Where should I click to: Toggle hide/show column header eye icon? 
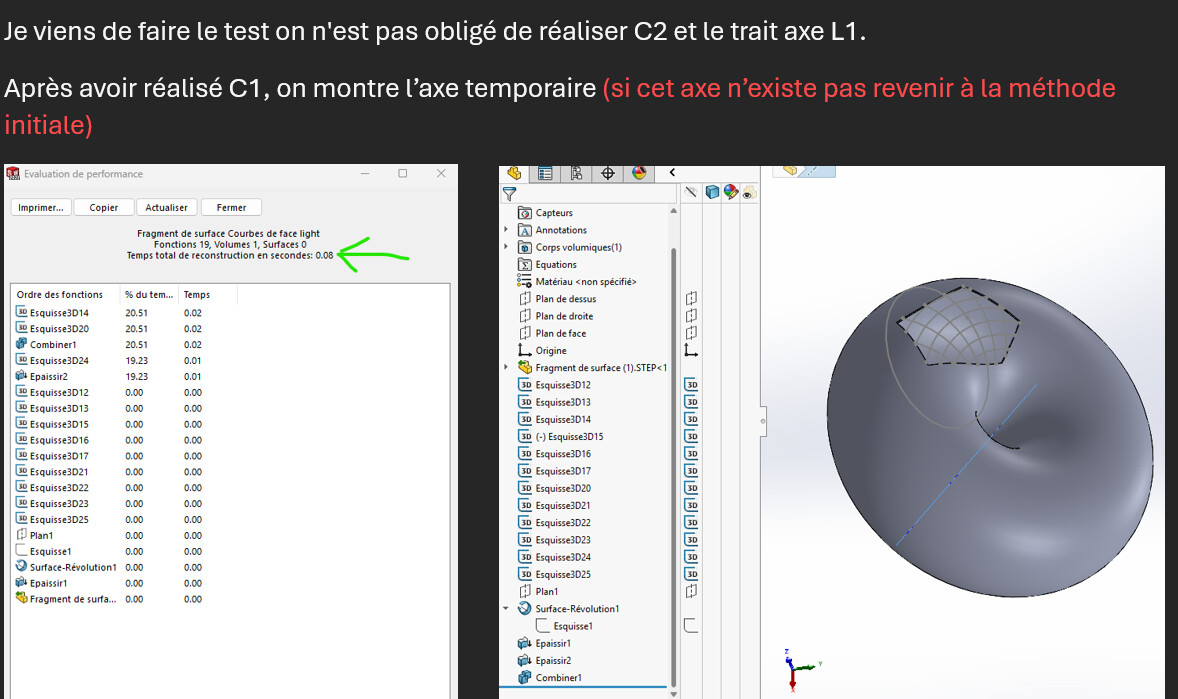point(691,192)
